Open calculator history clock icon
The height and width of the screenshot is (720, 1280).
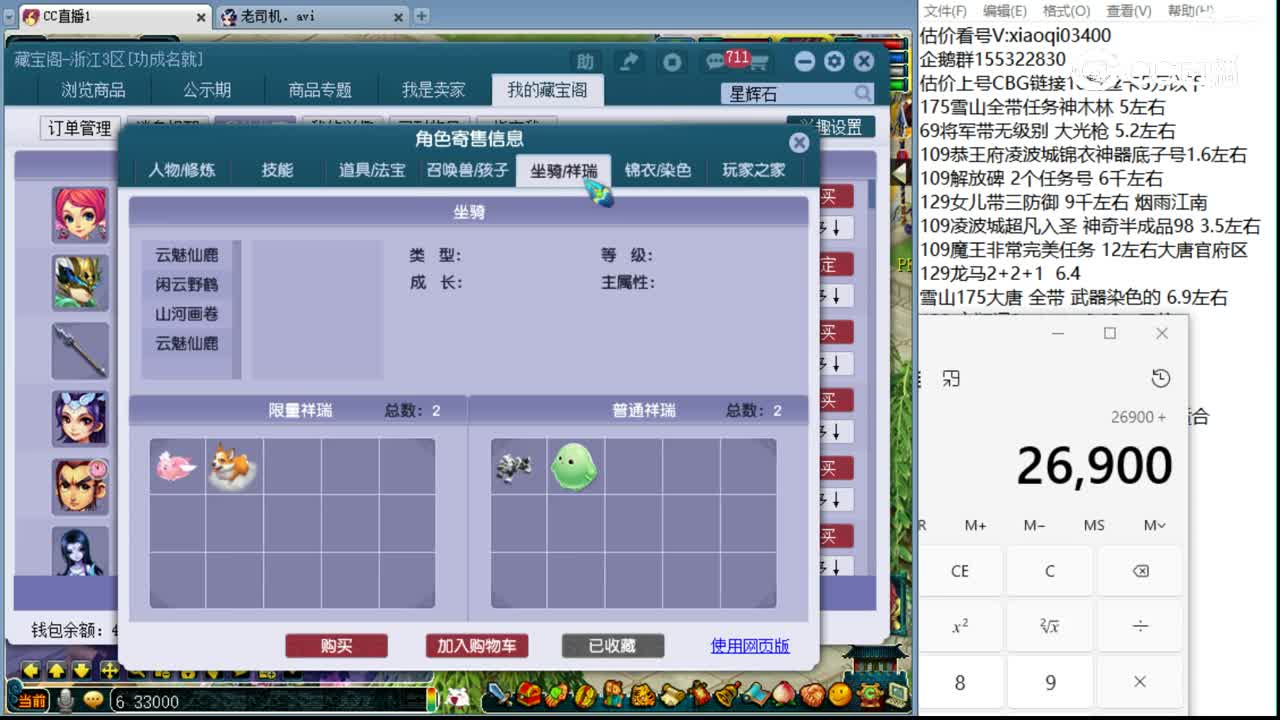[1160, 378]
